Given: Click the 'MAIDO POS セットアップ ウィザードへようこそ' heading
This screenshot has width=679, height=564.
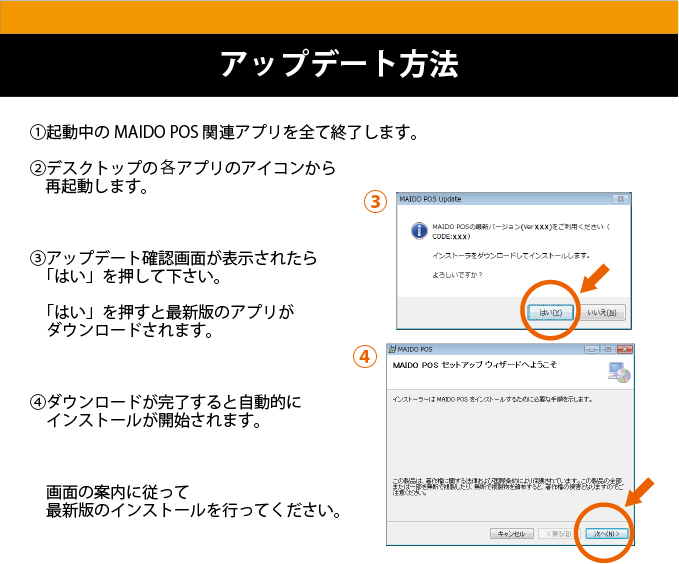Looking at the screenshot, I should [x=475, y=365].
